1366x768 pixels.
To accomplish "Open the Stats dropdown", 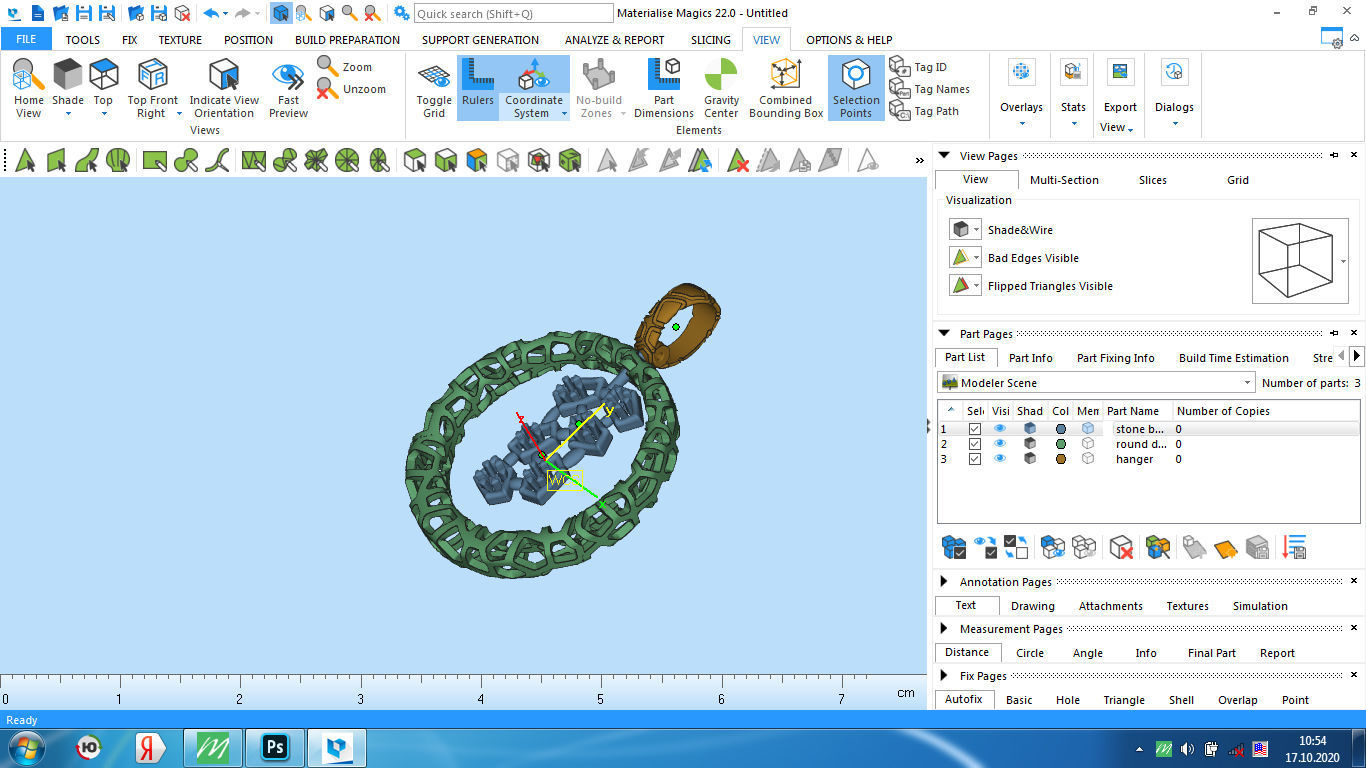I will (1073, 123).
